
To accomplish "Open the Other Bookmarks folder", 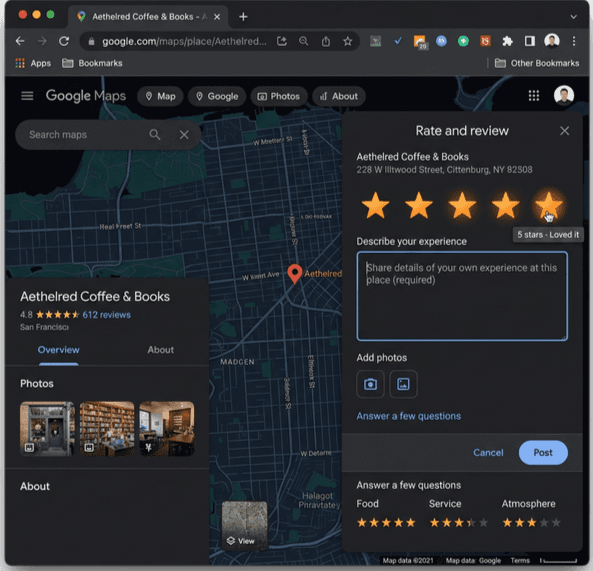I will click(x=537, y=63).
